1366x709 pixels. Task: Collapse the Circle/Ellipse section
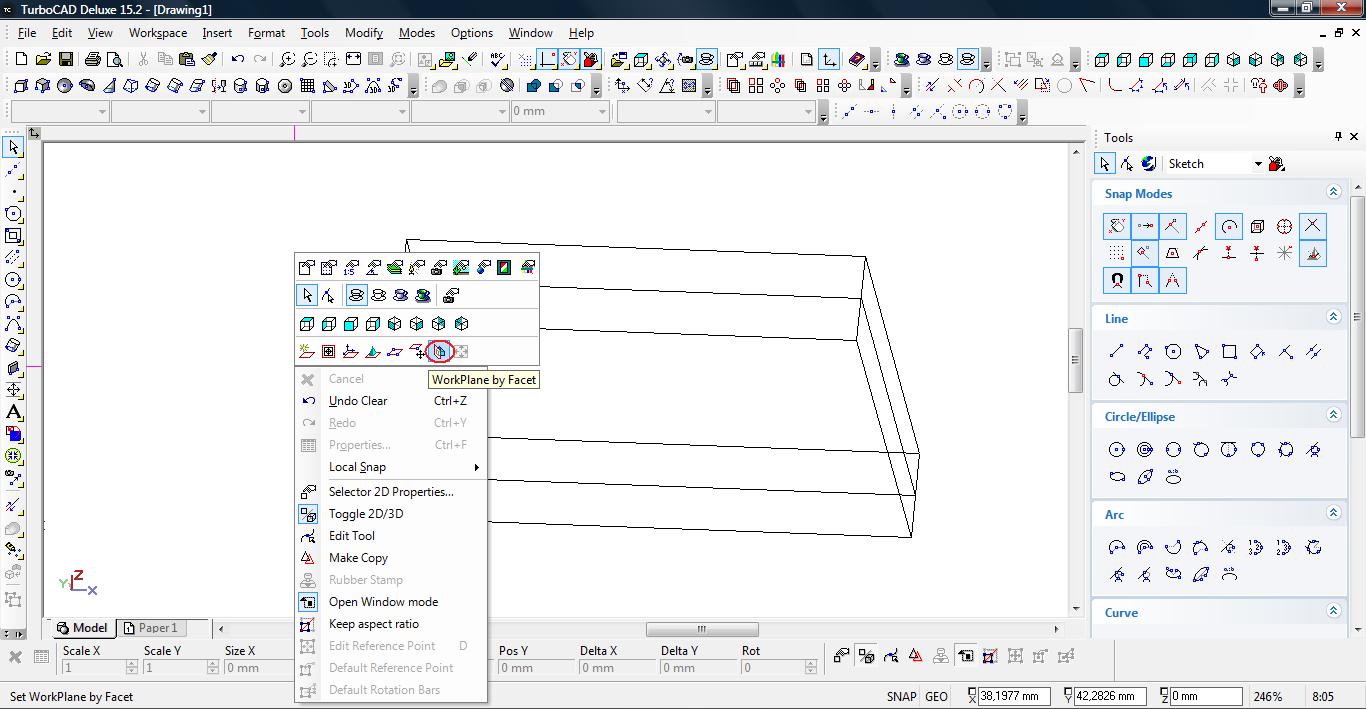tap(1333, 415)
